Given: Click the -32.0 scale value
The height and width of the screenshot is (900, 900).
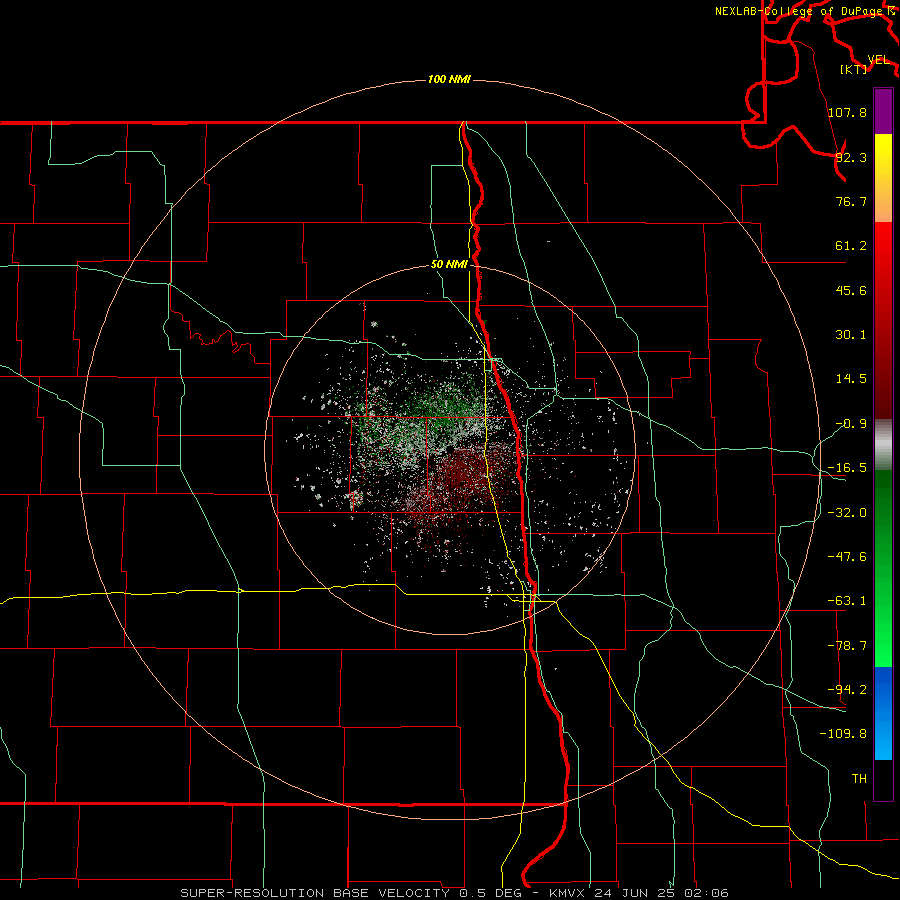Looking at the screenshot, I should [847, 513].
